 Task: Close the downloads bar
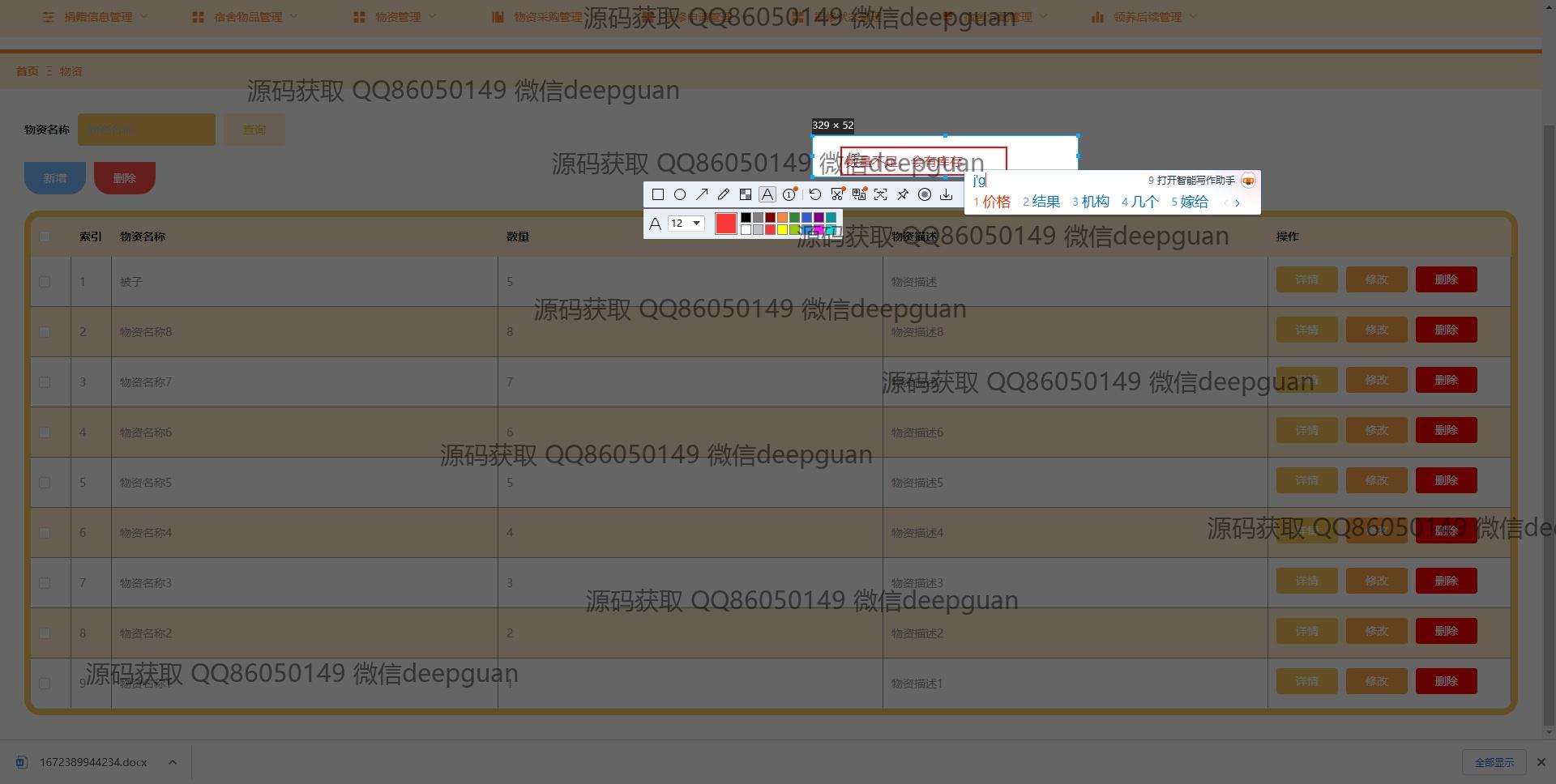click(x=1541, y=762)
